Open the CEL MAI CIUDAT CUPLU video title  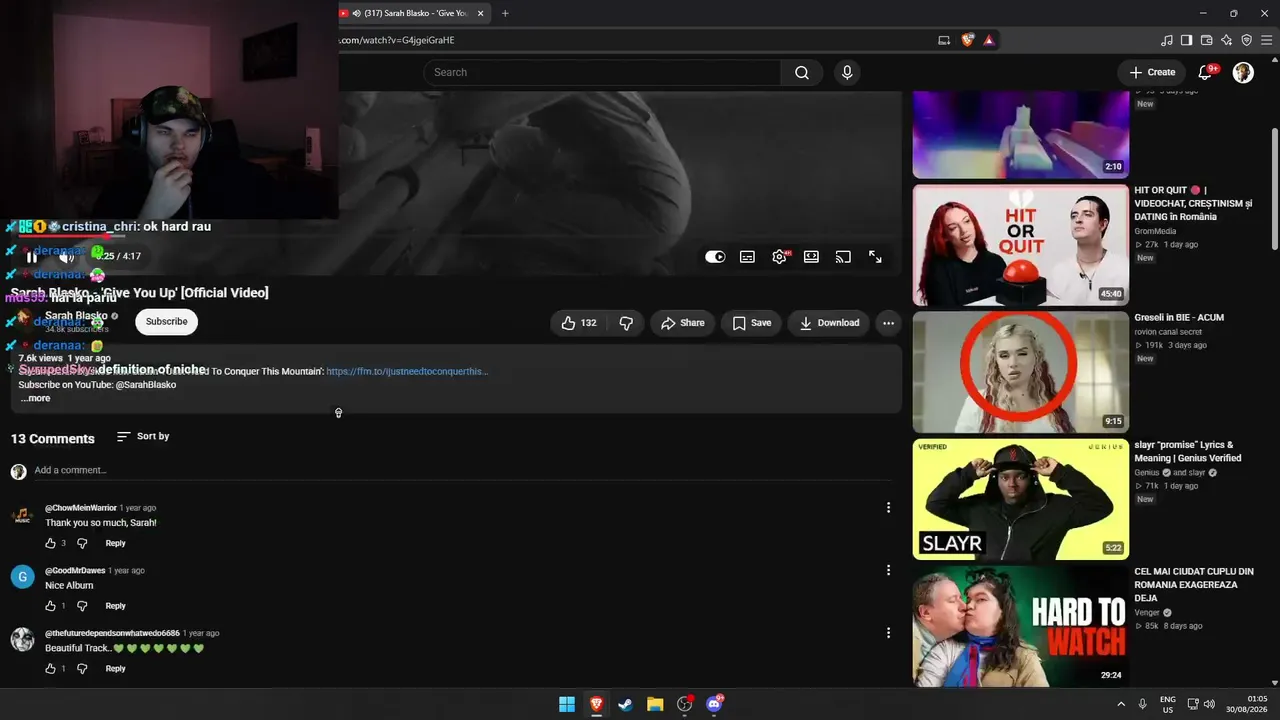pyautogui.click(x=1194, y=585)
